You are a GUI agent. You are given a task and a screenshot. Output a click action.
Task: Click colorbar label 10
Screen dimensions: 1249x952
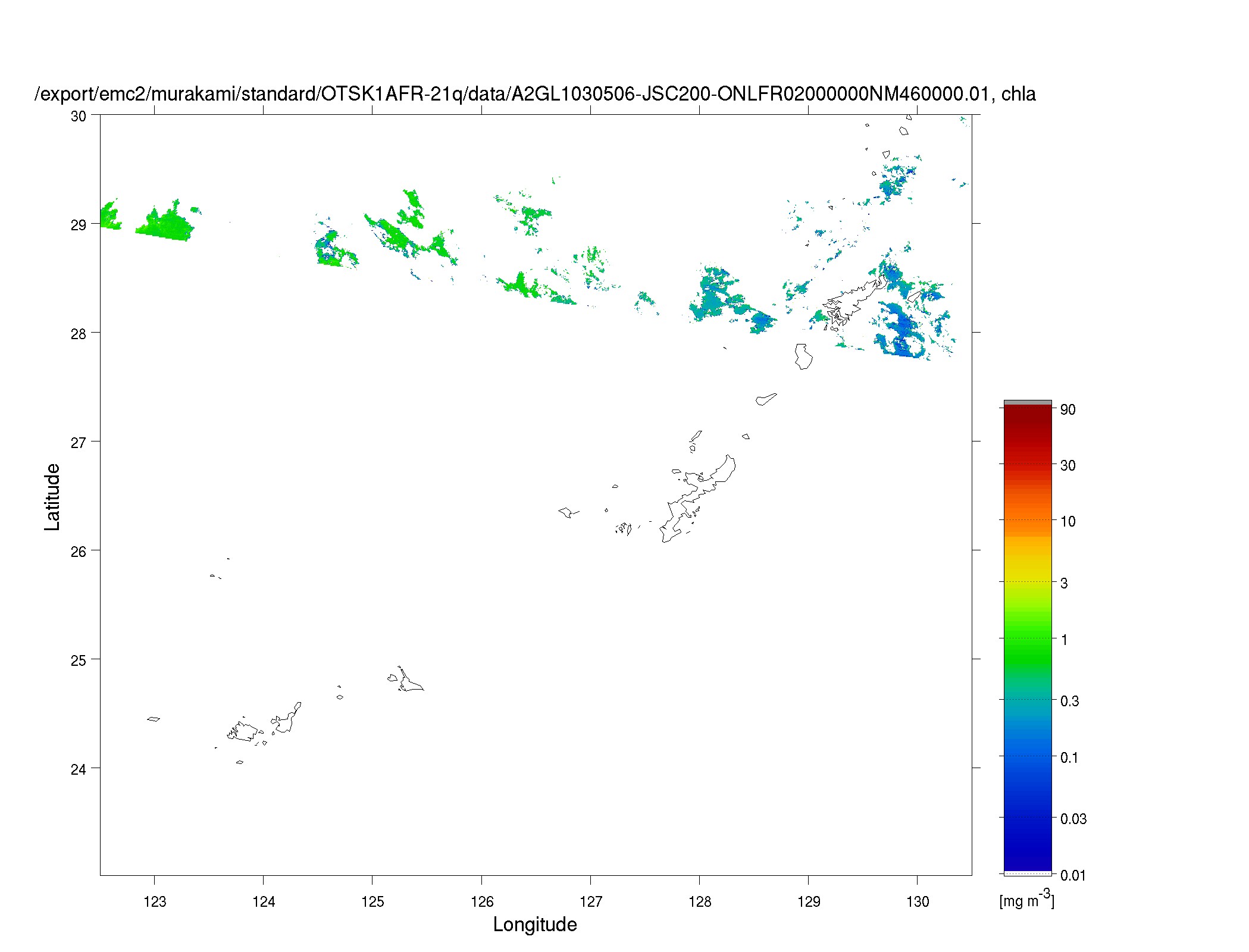[1068, 521]
